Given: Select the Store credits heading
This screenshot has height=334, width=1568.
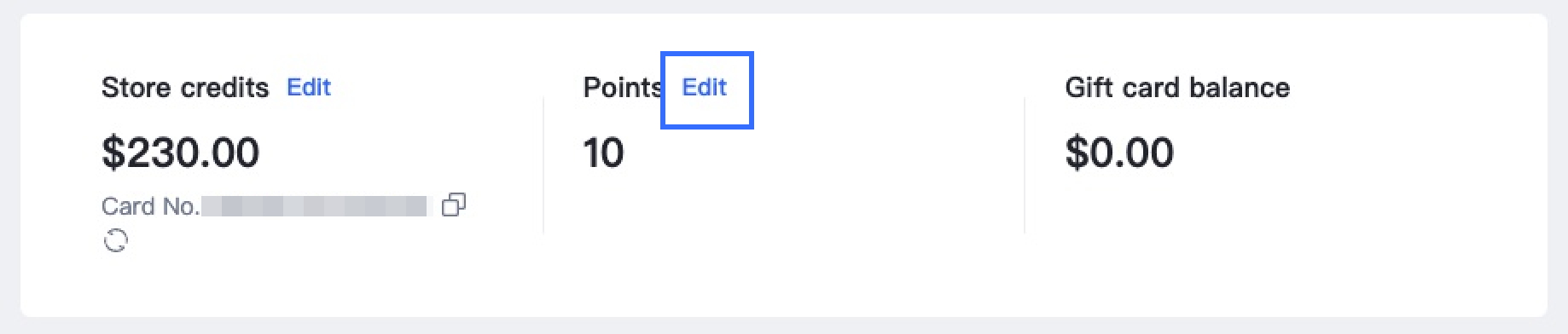Looking at the screenshot, I should [185, 87].
